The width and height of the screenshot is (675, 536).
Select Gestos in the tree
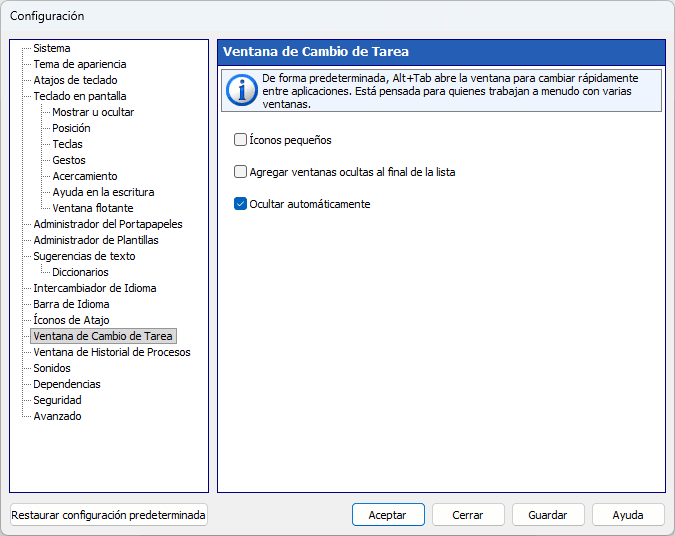tap(69, 160)
